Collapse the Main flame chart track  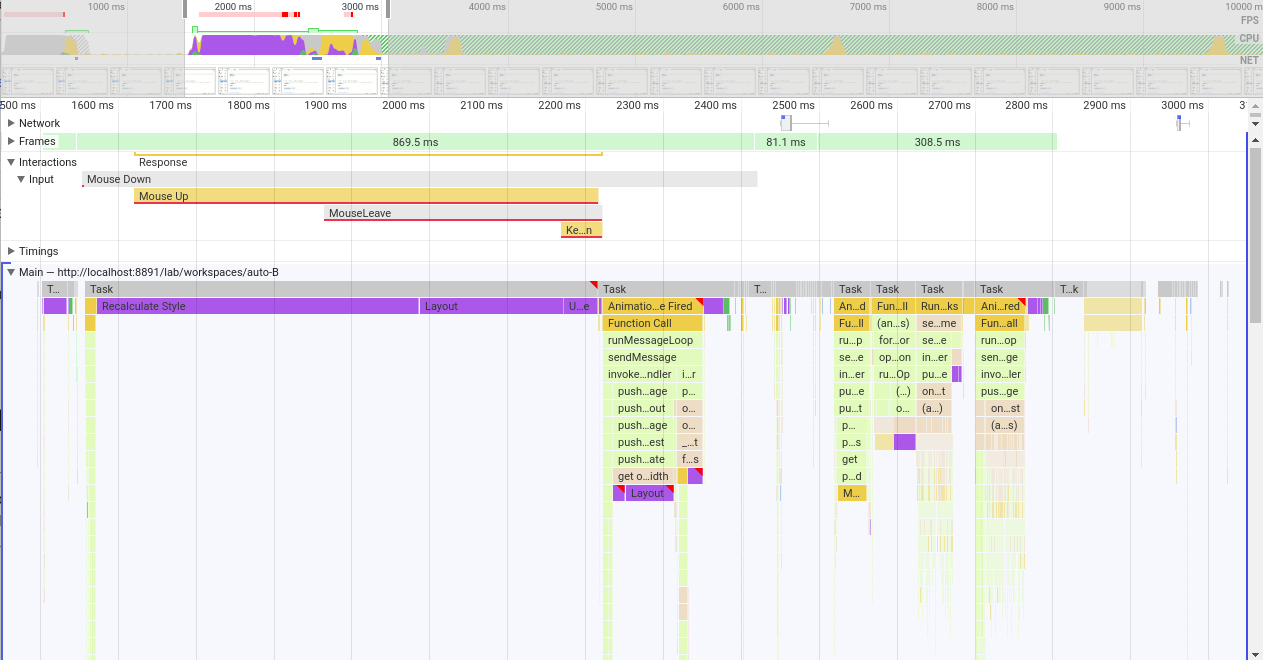point(11,271)
